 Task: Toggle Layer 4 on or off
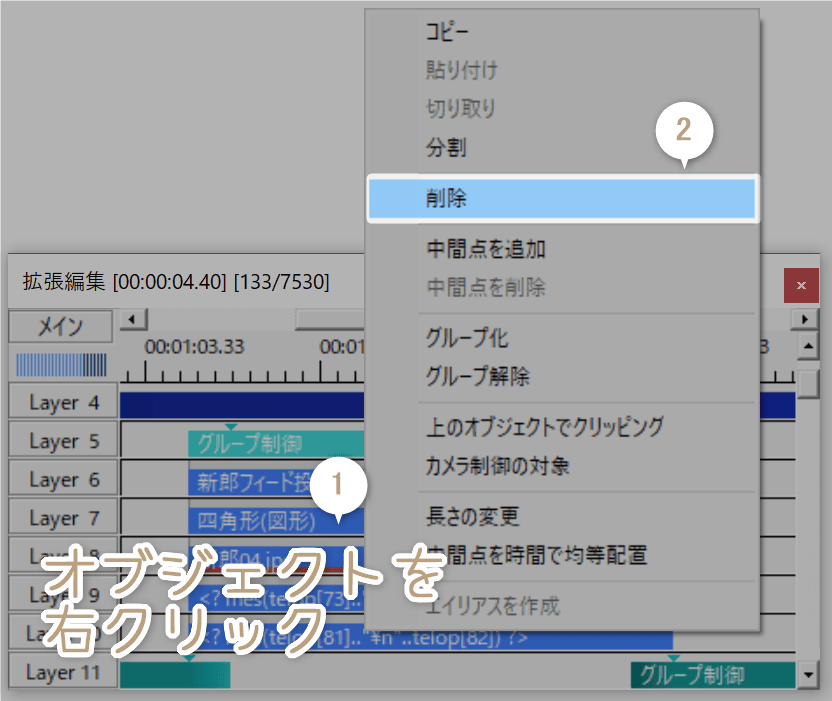[61, 401]
